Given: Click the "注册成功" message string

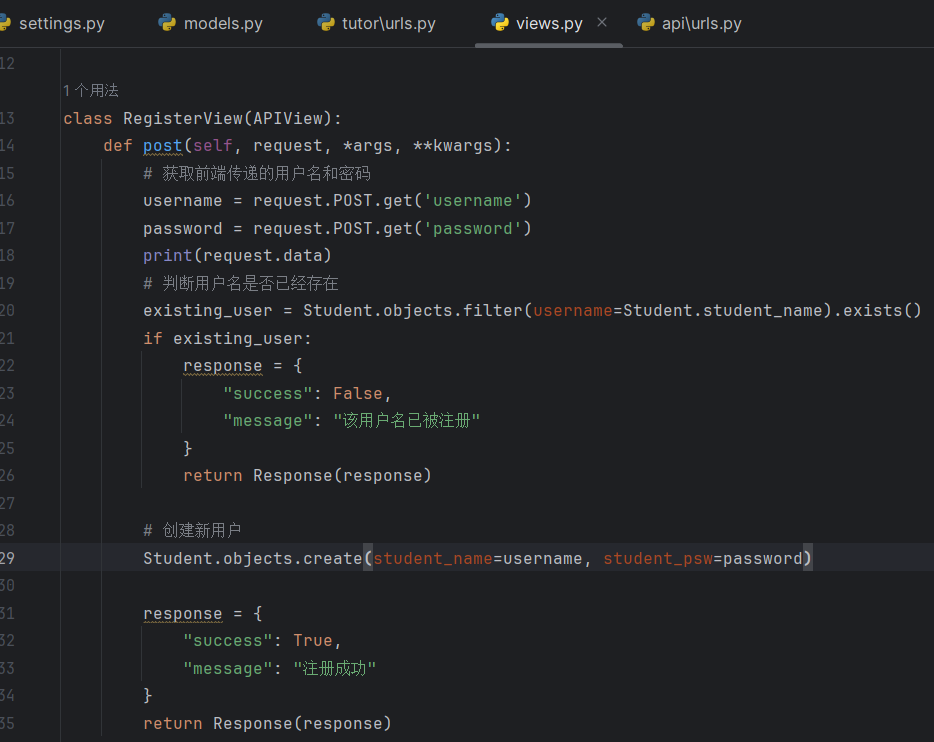Looking at the screenshot, I should [335, 668].
